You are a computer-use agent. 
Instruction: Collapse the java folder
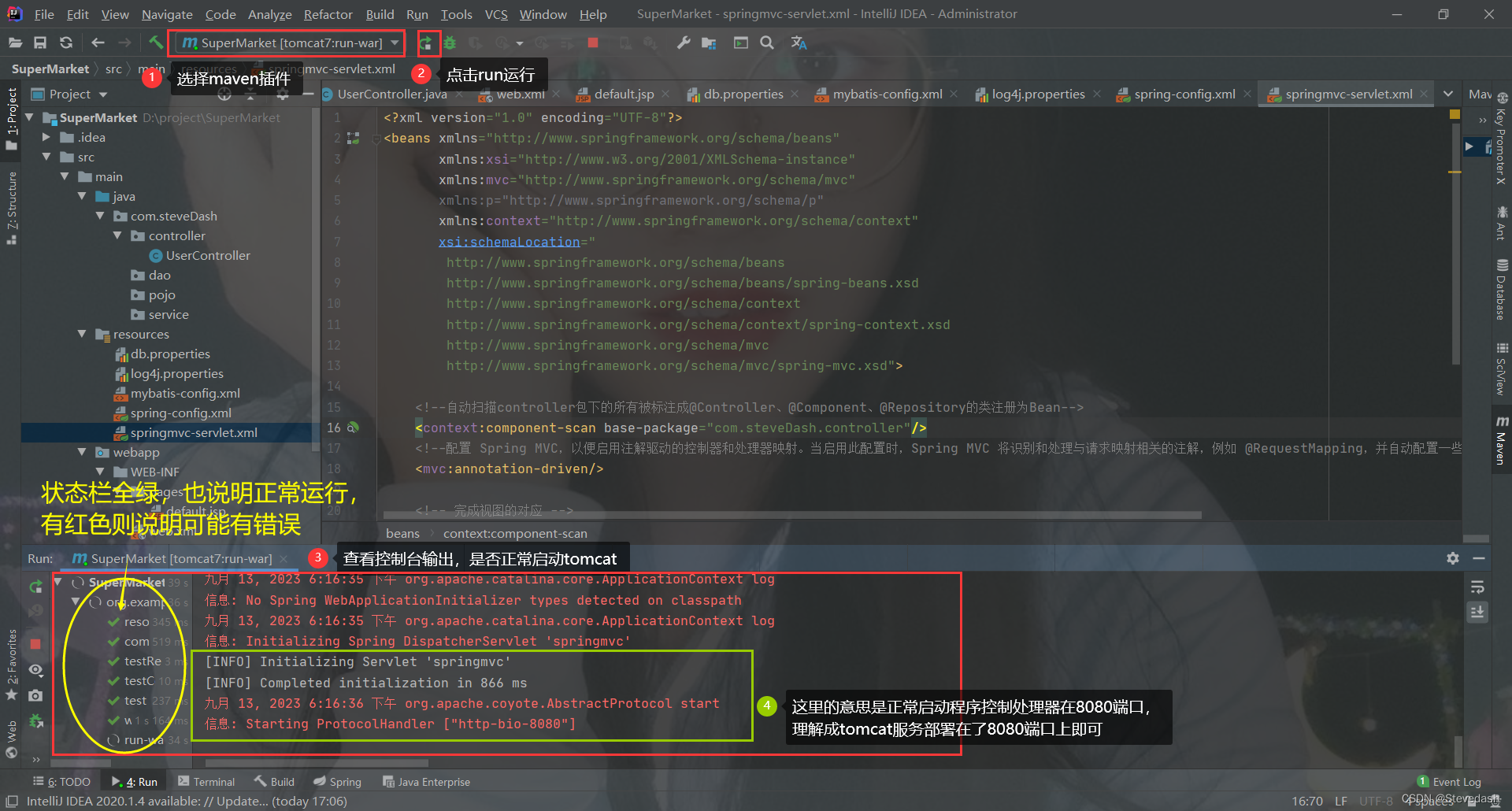tap(82, 196)
